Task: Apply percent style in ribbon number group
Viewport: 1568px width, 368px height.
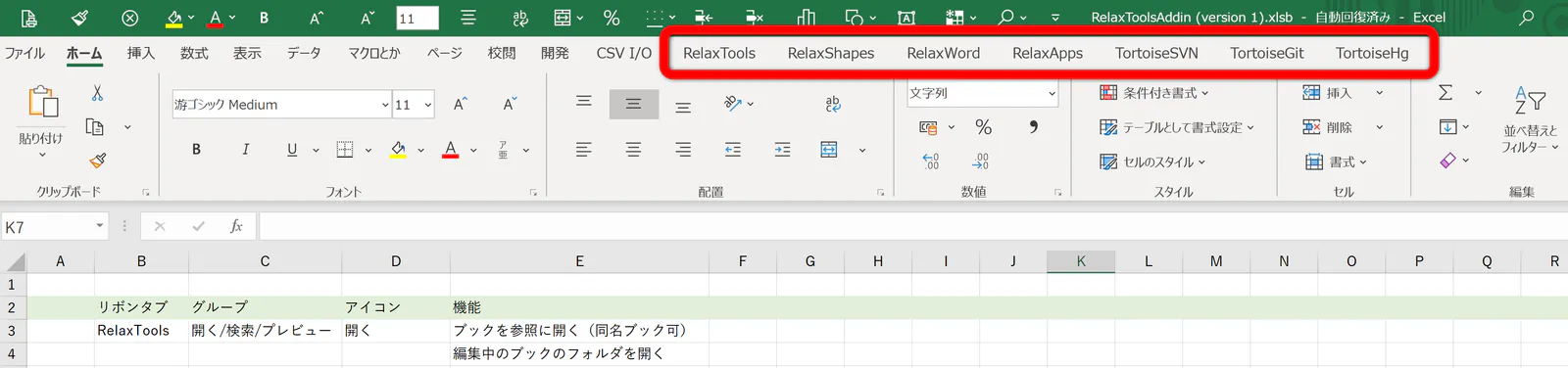Action: (984, 127)
